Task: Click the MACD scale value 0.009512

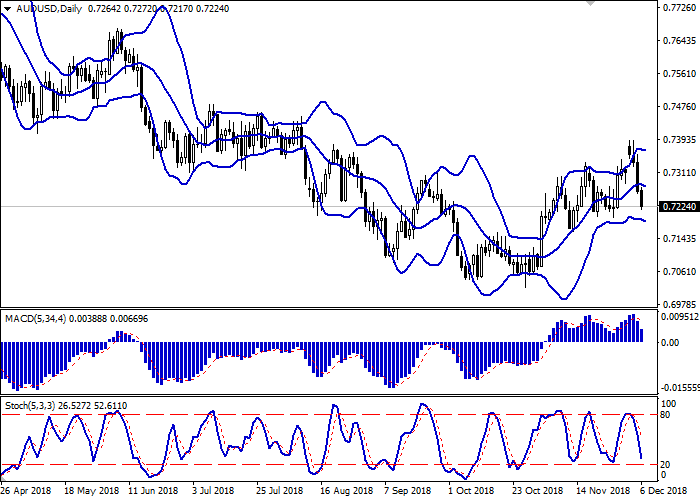Action: pos(680,317)
